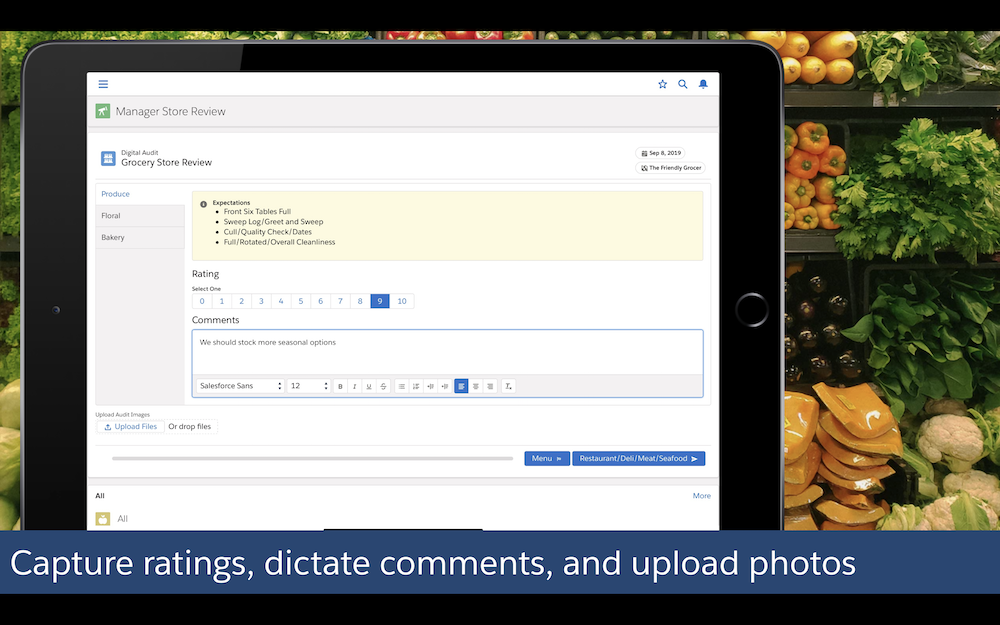The width and height of the screenshot is (1000, 625).
Task: Click the Upload Files button
Action: tap(131, 427)
